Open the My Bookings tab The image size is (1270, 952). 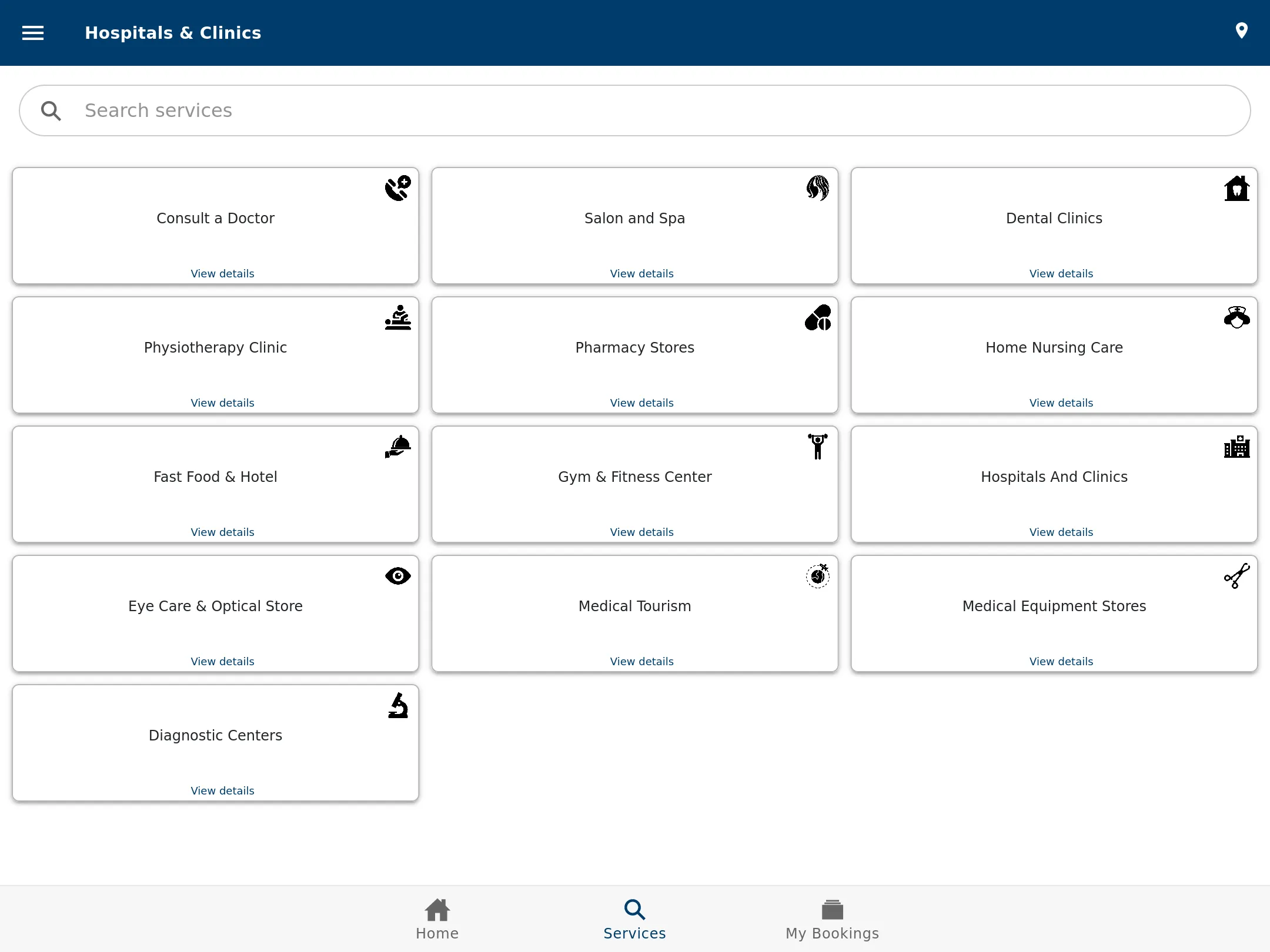tap(832, 919)
